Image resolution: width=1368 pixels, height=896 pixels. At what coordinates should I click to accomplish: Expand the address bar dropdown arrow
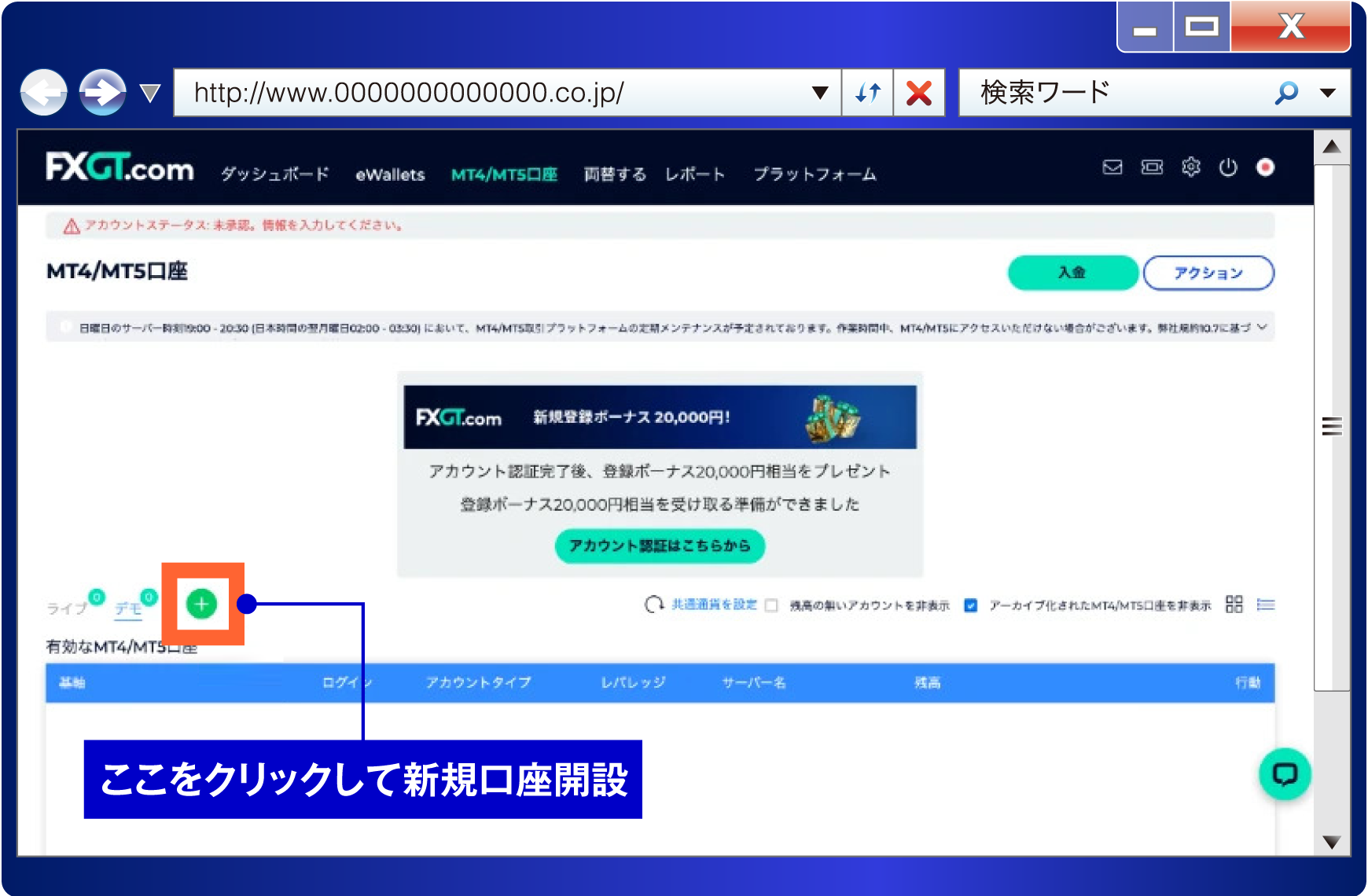point(820,93)
